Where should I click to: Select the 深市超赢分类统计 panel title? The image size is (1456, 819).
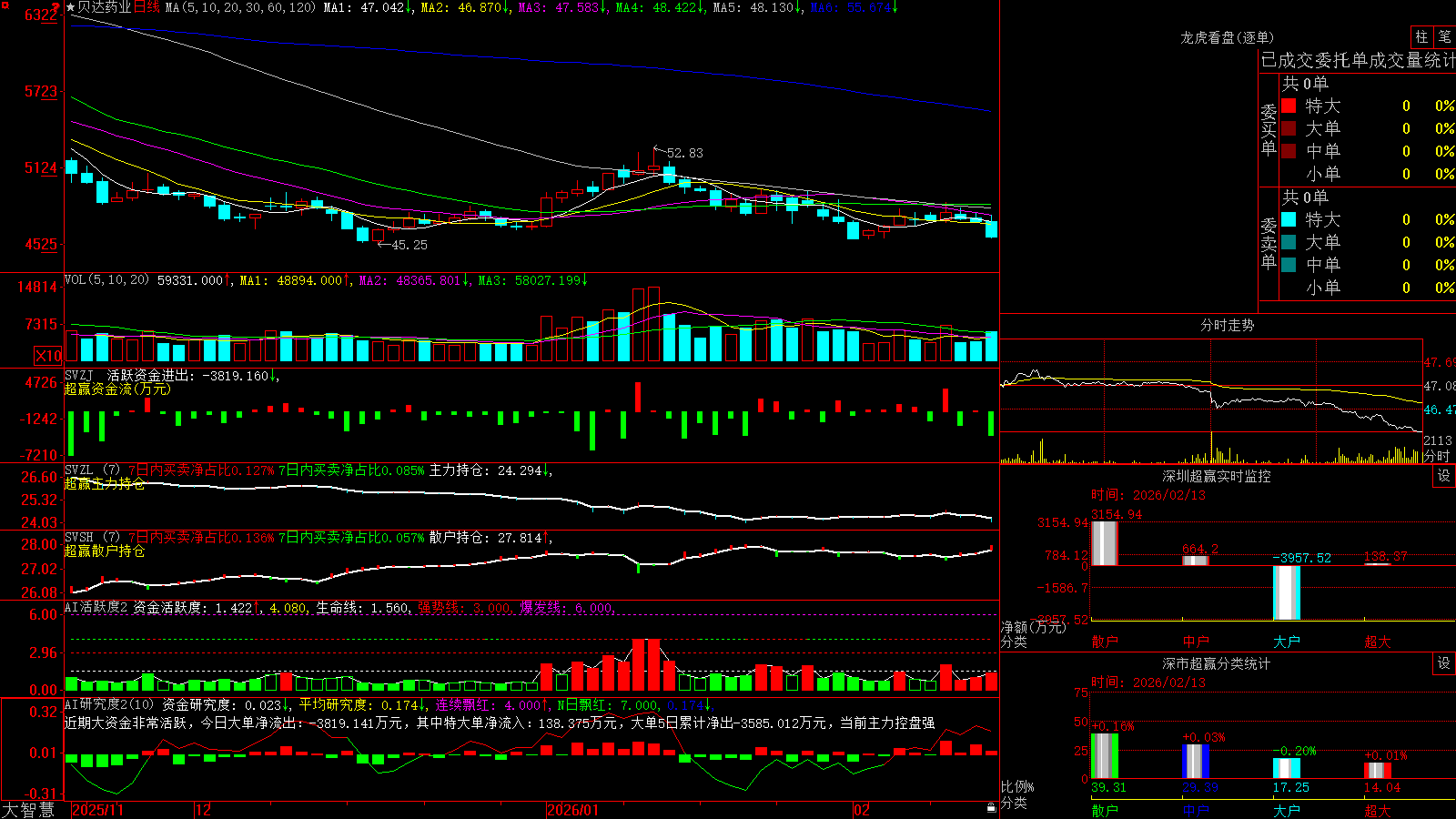[1216, 663]
